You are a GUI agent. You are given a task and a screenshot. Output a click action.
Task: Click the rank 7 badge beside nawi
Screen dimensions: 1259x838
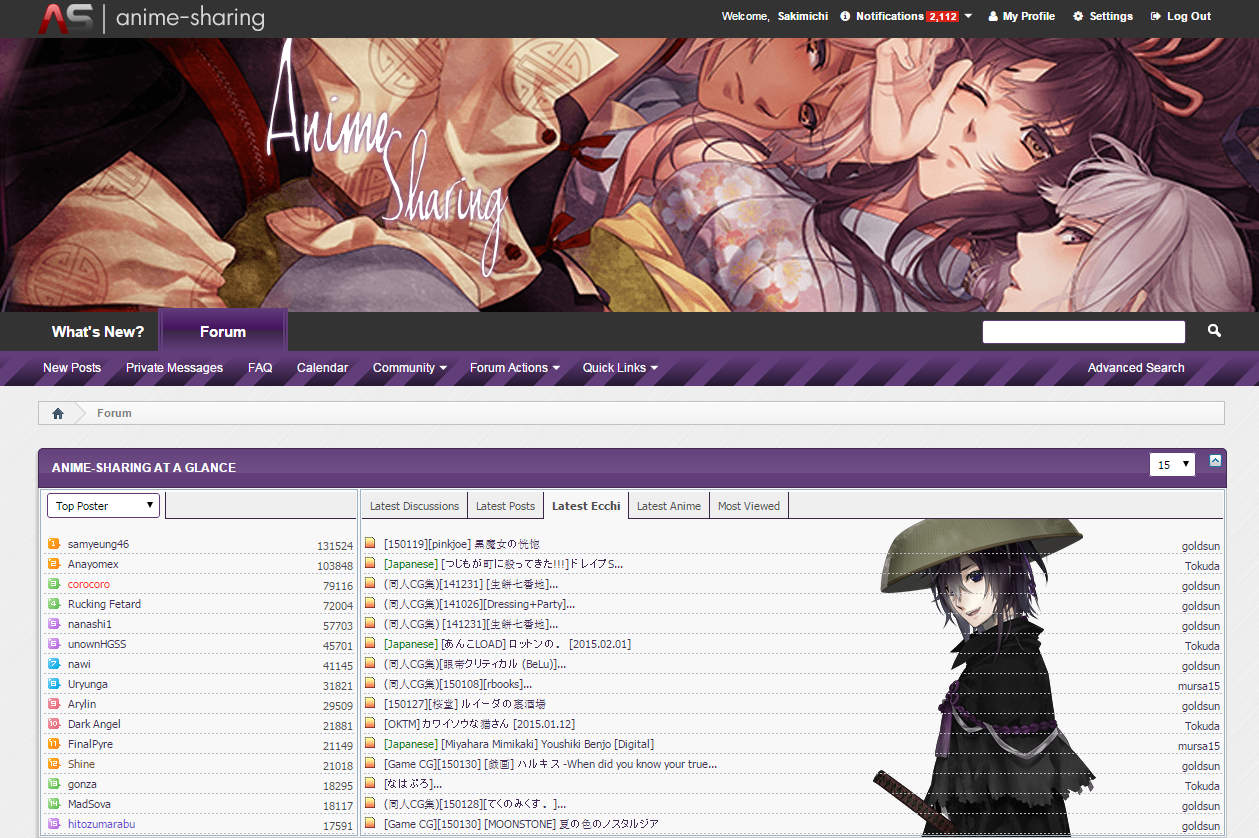[54, 664]
